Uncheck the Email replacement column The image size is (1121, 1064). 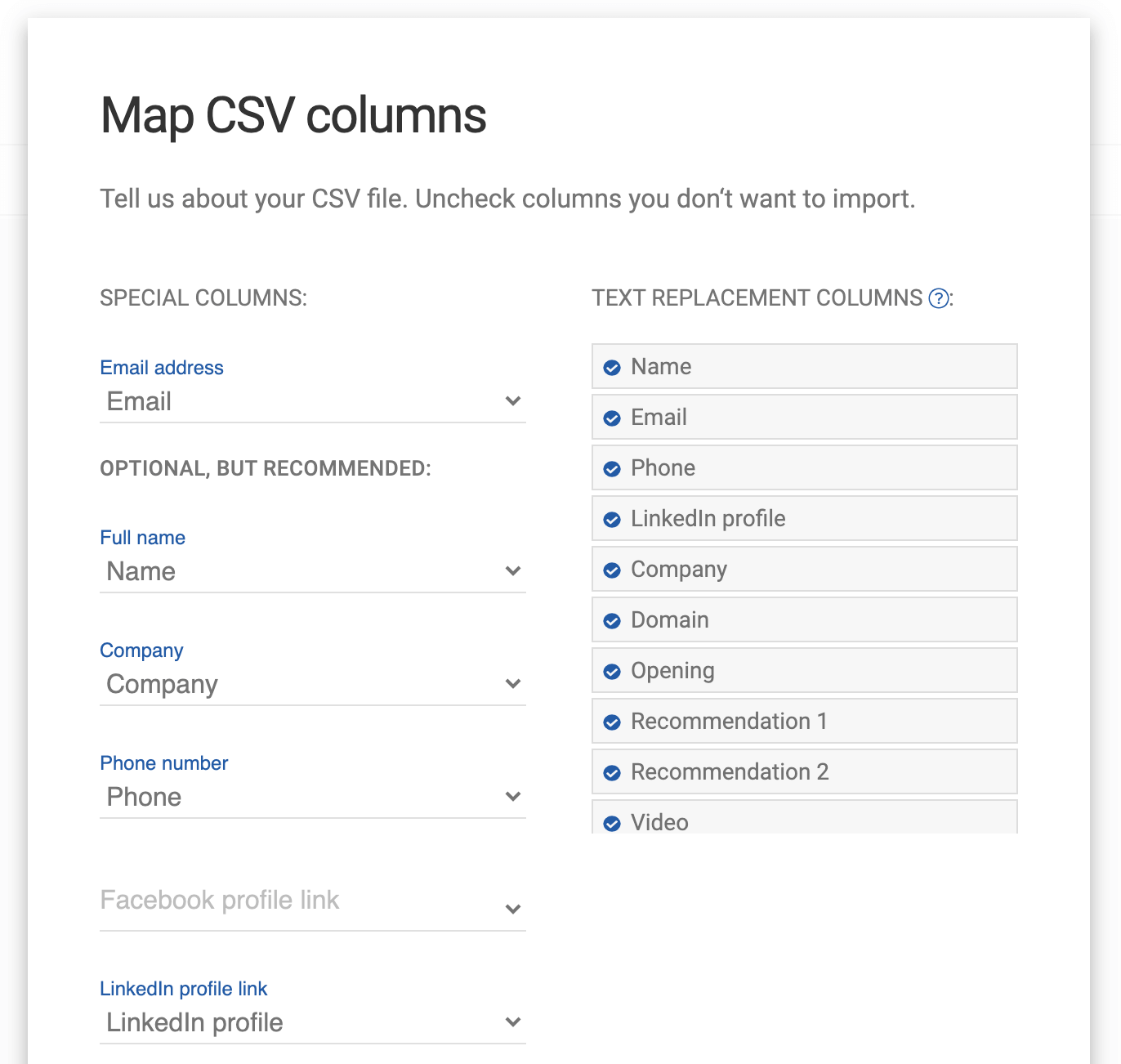click(x=612, y=418)
